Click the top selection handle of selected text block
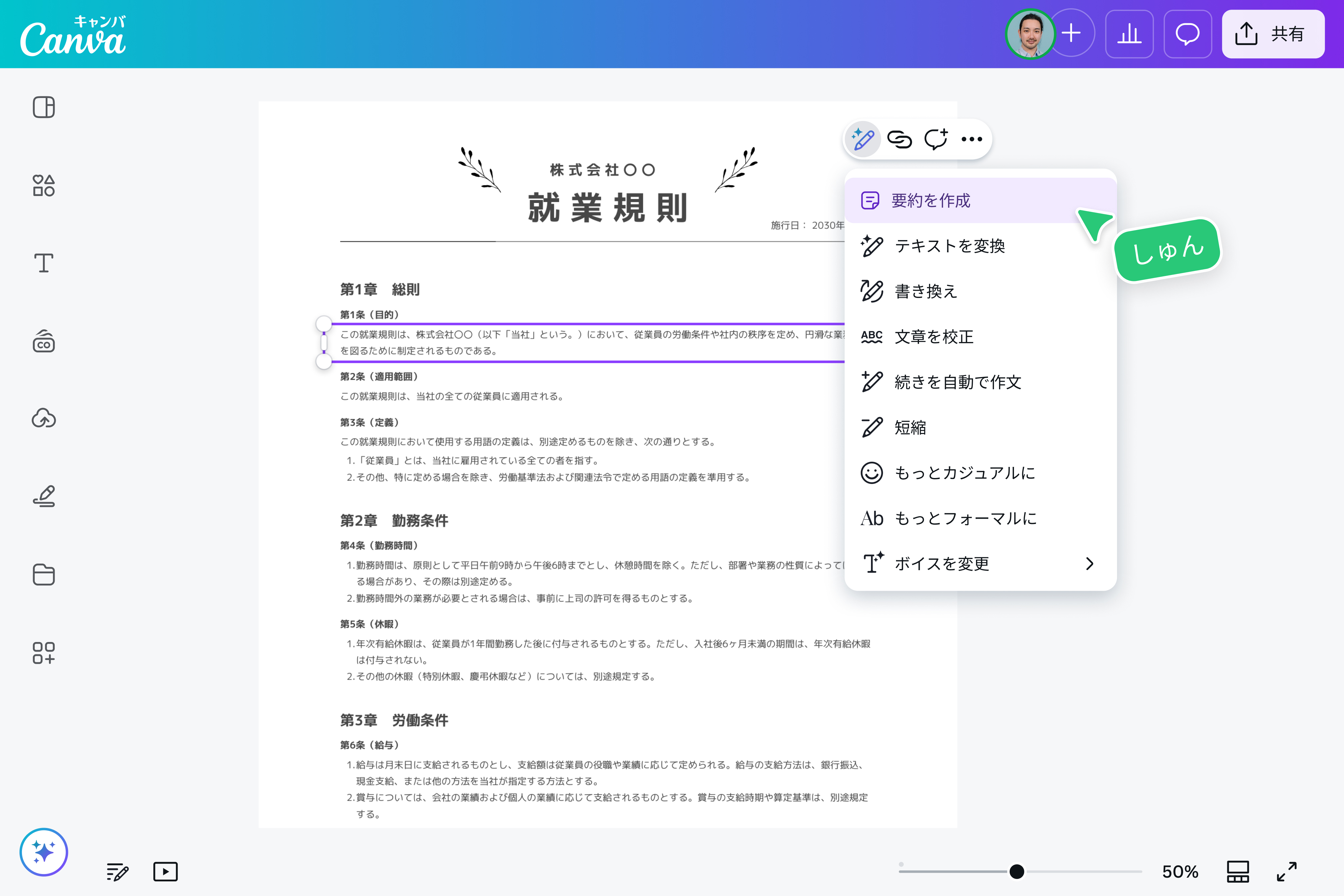Screen dimensions: 1344x896 (x=324, y=324)
